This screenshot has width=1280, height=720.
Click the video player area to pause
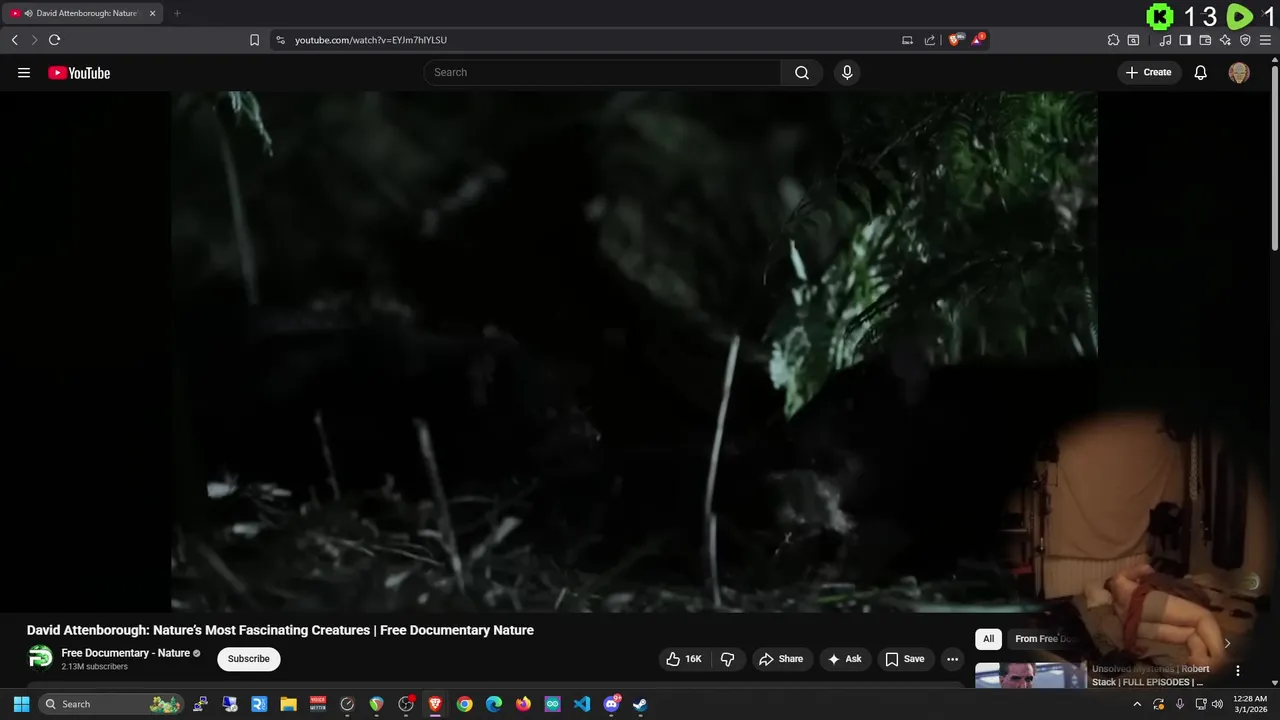(x=634, y=350)
